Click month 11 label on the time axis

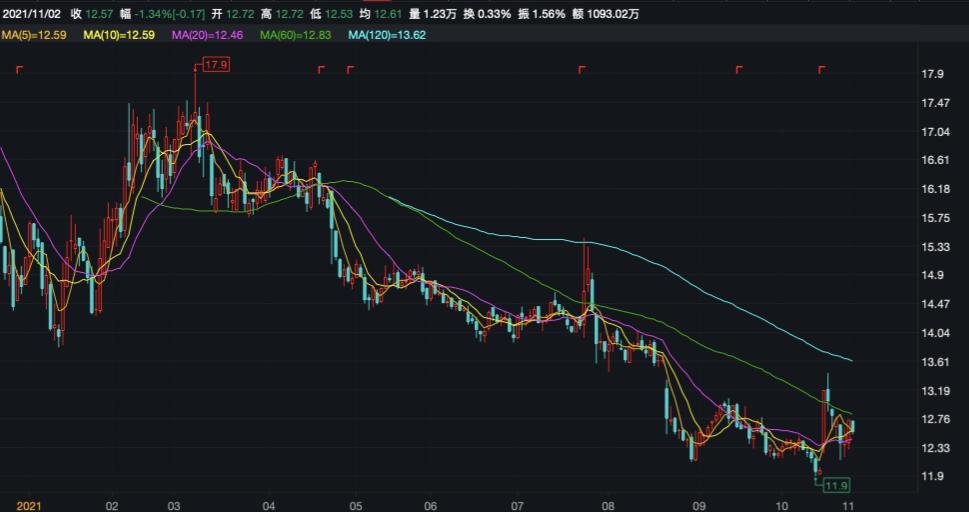click(849, 506)
